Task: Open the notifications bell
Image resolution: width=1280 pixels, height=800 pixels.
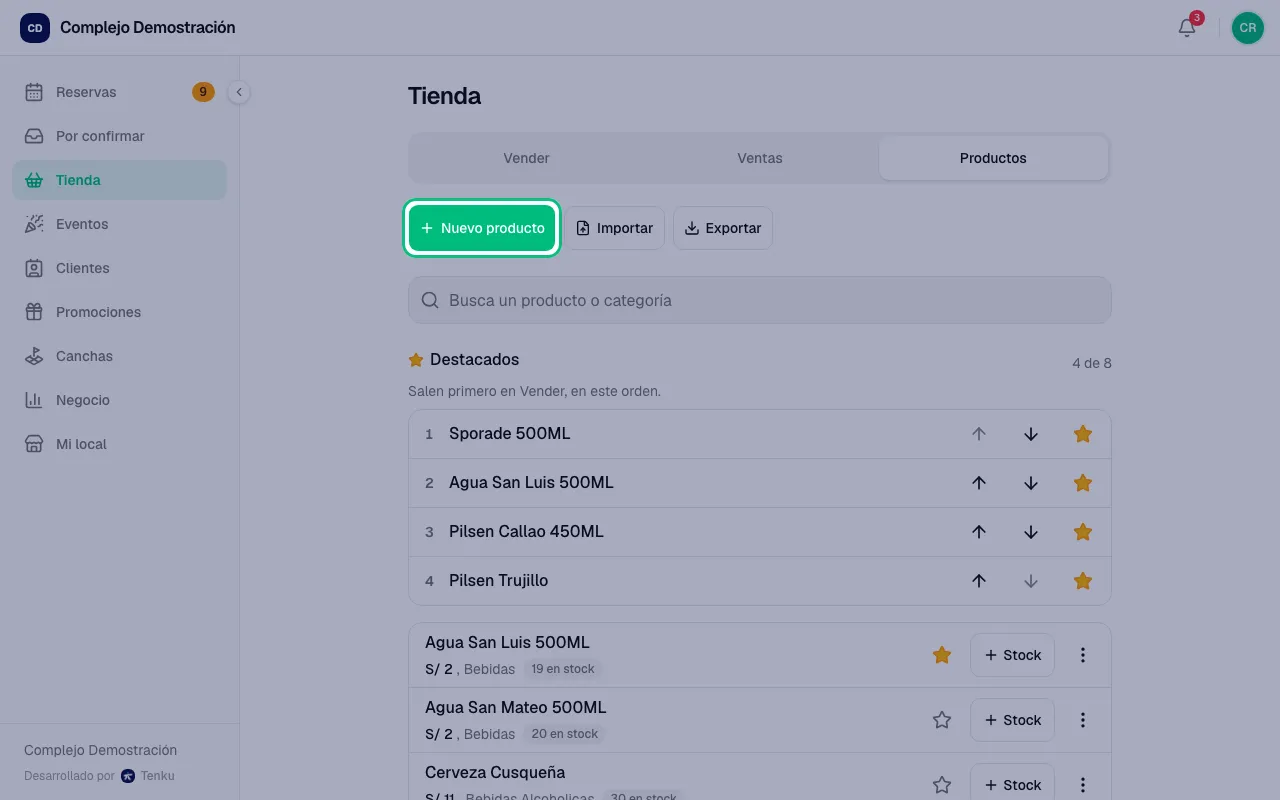Action: click(x=1187, y=28)
